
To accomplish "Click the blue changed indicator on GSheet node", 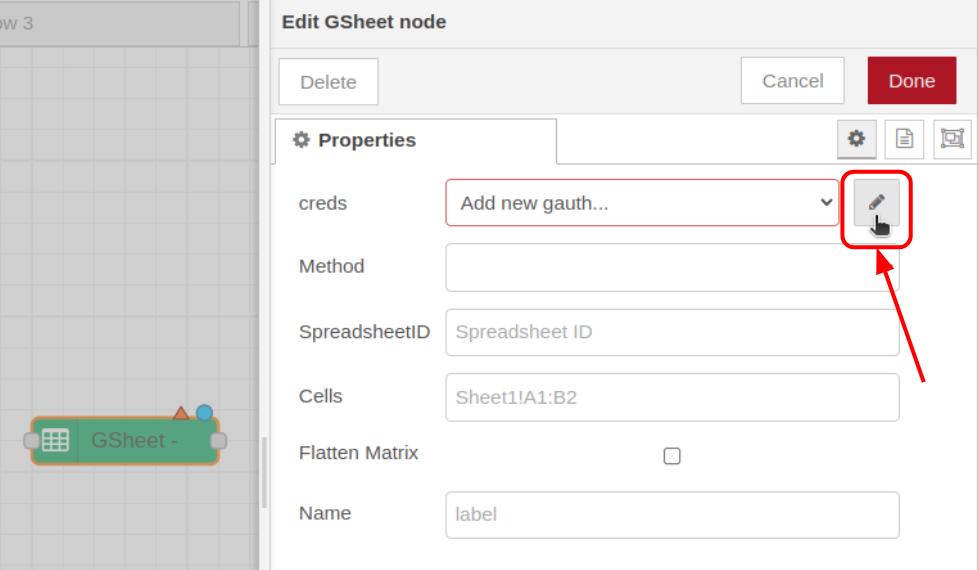I will click(204, 412).
